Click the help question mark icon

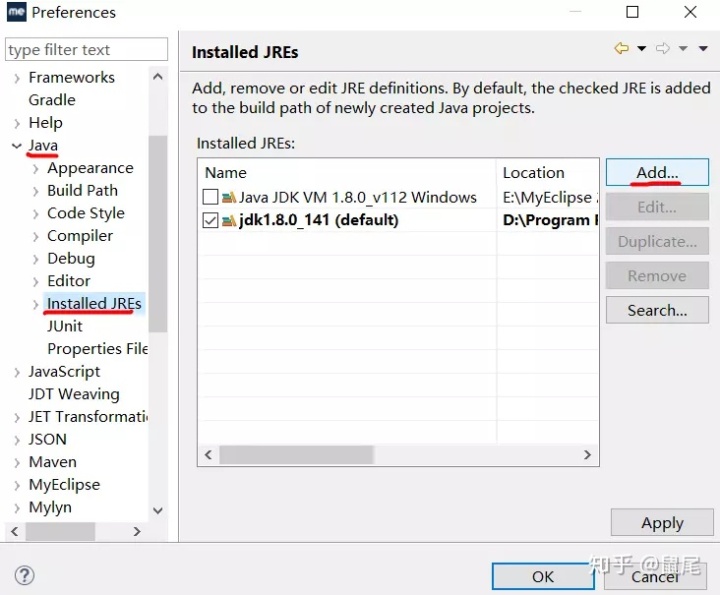[x=24, y=575]
